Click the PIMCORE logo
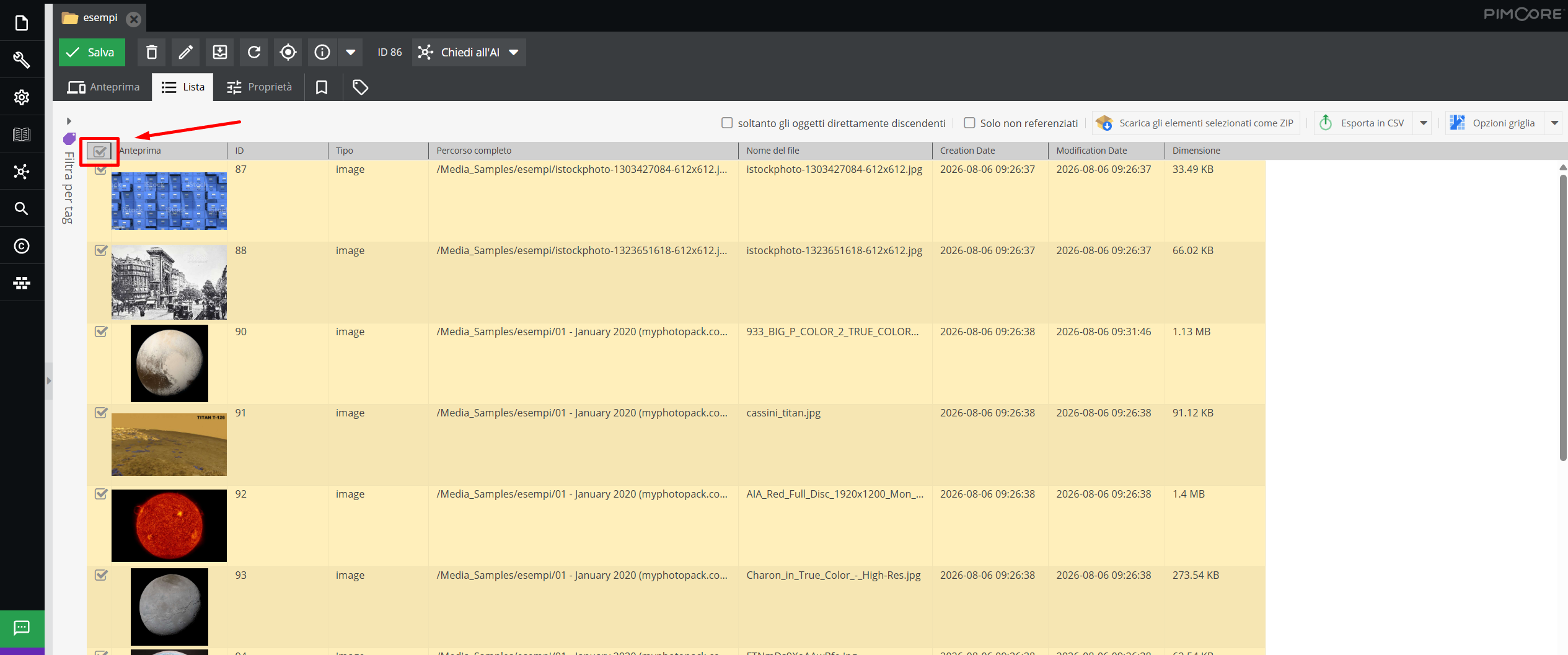The height and width of the screenshot is (655, 1568). click(1522, 14)
